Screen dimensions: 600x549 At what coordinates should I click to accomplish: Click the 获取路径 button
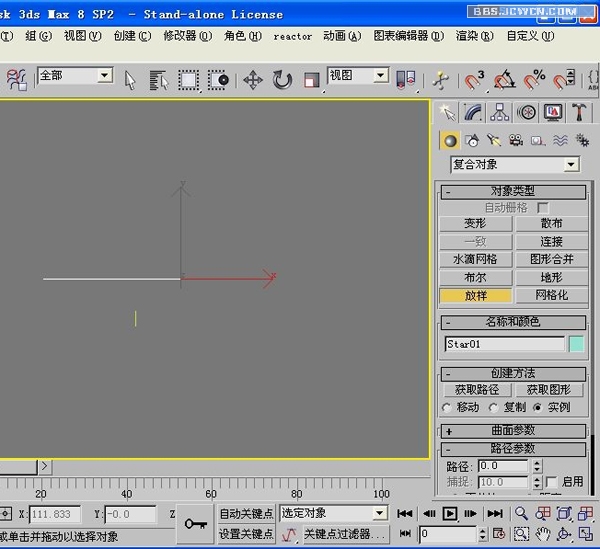[477, 390]
